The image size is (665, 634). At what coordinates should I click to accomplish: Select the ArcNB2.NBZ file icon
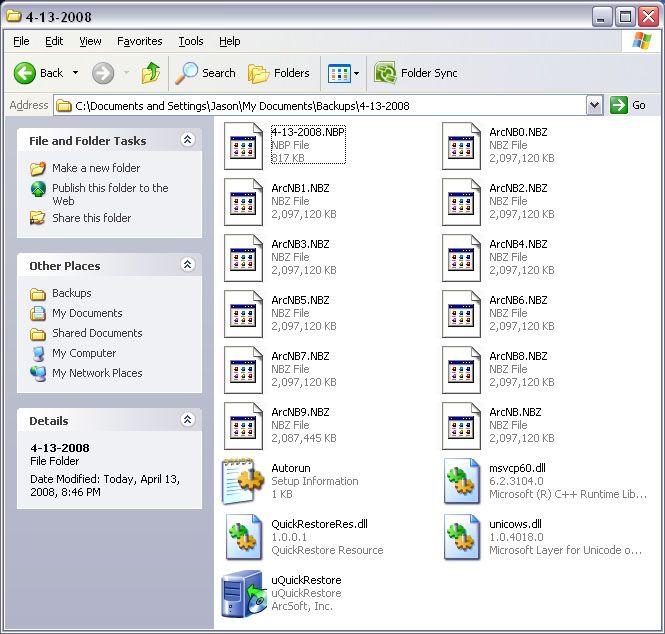click(x=461, y=202)
